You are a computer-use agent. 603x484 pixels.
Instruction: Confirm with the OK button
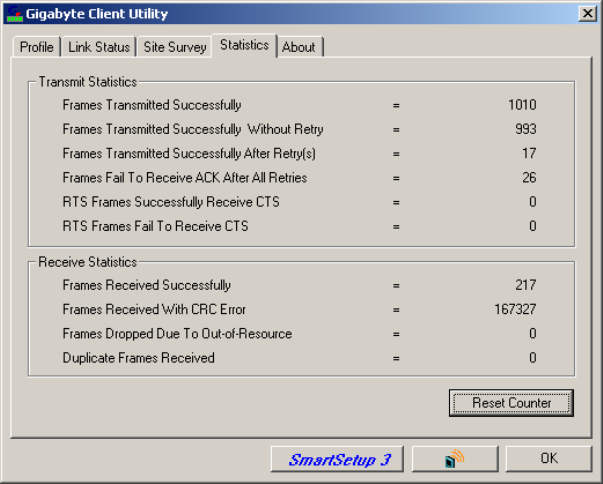point(549,459)
